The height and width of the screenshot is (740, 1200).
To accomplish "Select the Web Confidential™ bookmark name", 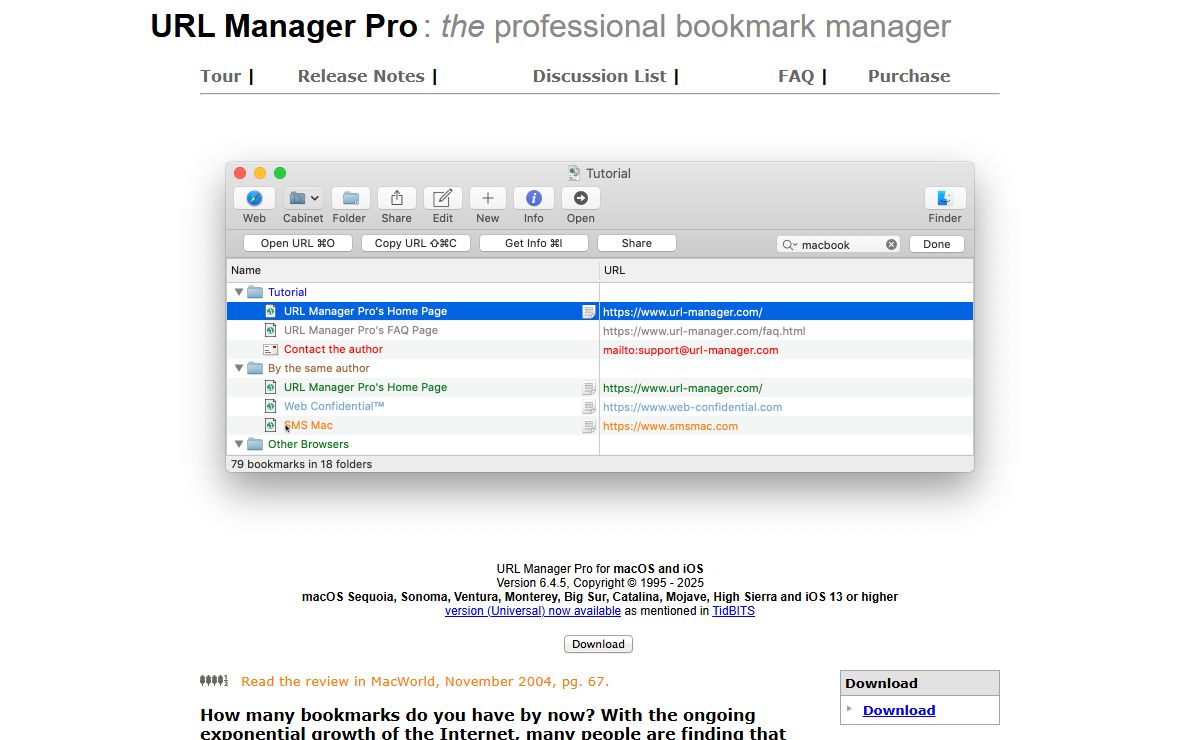I will click(334, 406).
